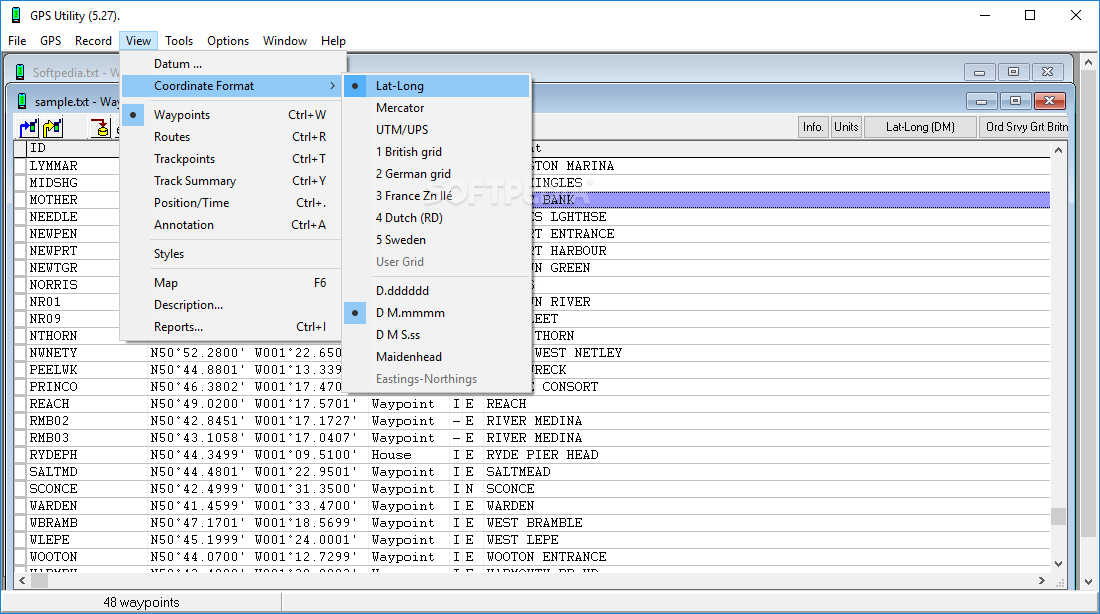Switch to D.dddddd decimal degrees format
The width and height of the screenshot is (1100, 614).
pyautogui.click(x=436, y=291)
